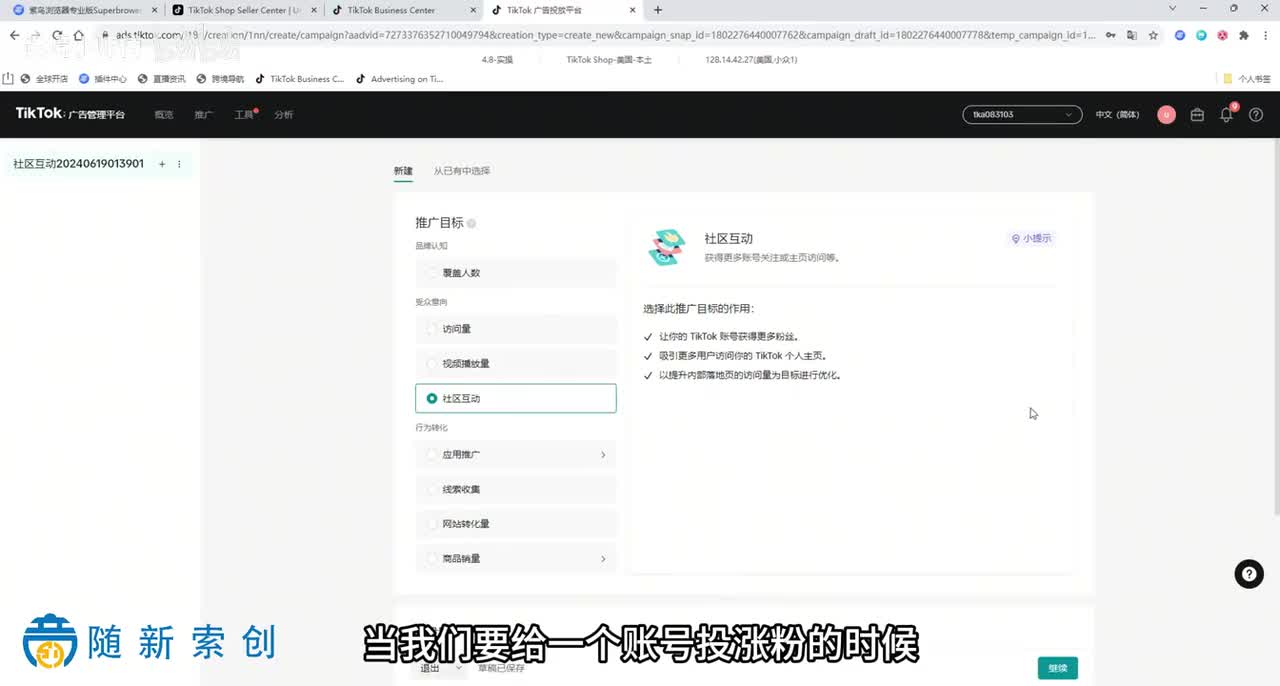Open the briefcase business center icon
This screenshot has height=686, width=1280.
pyautogui.click(x=1197, y=115)
